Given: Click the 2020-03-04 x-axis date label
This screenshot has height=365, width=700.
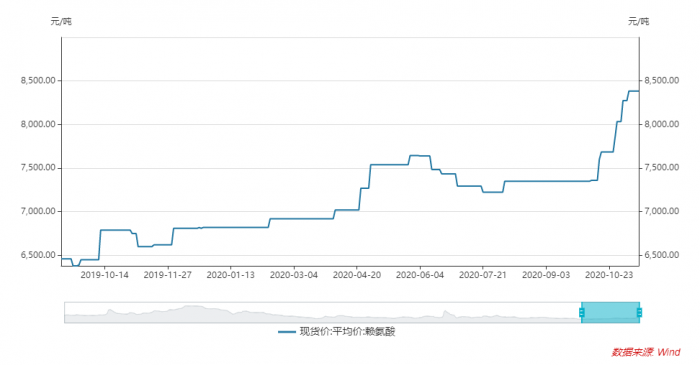Looking at the screenshot, I should click(294, 275).
